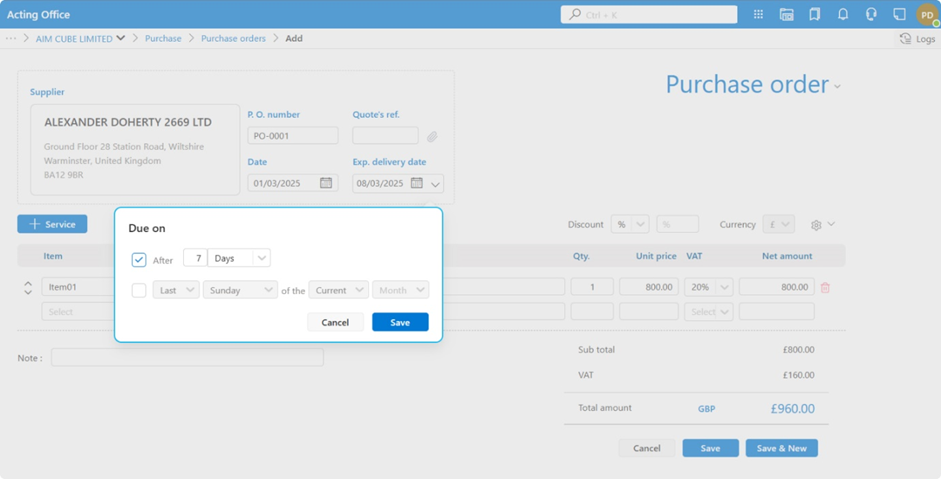The image size is (941, 479).
Task: Open the notifications bell
Action: (x=843, y=15)
